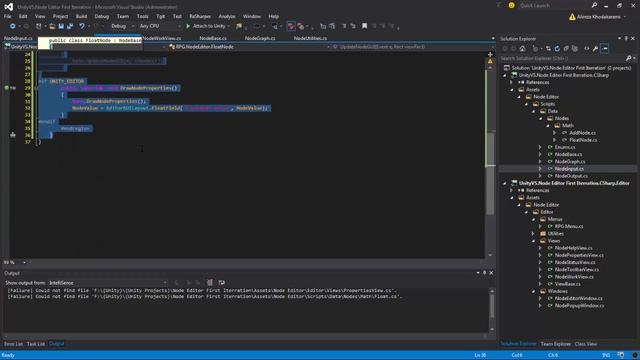Click the Refresh icon in Solution Explorer
This screenshot has width=640, height=360.
pos(557,49)
